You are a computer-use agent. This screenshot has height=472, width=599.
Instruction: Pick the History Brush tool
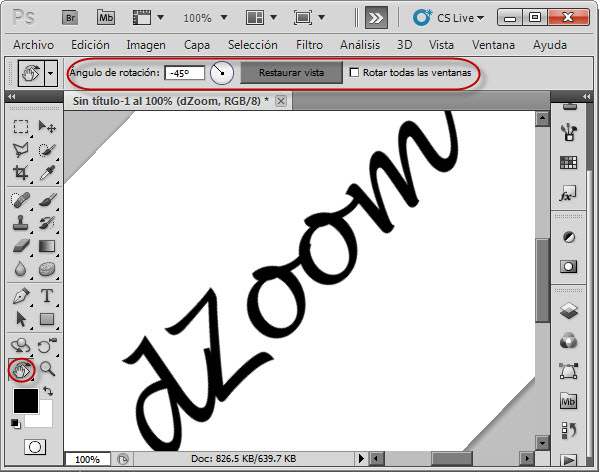pyautogui.click(x=47, y=223)
